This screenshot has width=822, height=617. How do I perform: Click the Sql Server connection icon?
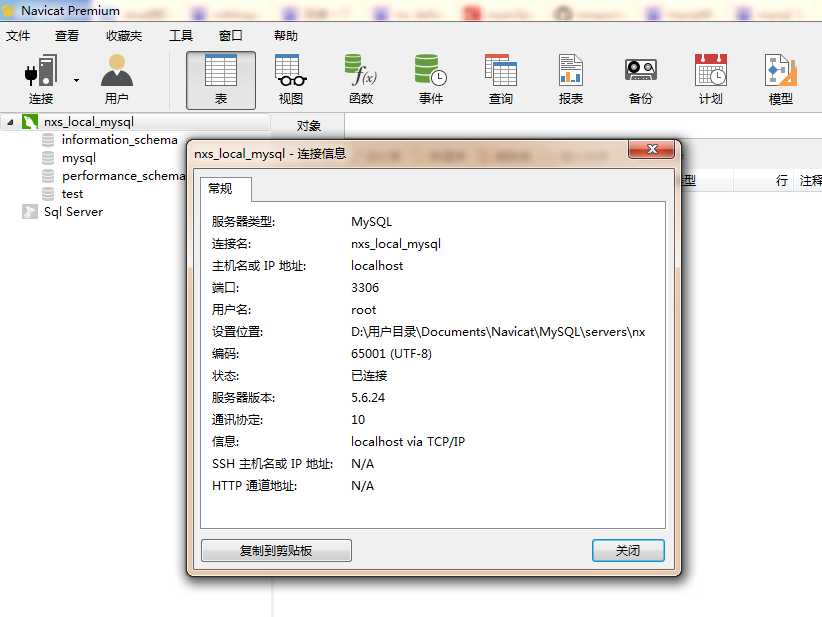point(30,212)
